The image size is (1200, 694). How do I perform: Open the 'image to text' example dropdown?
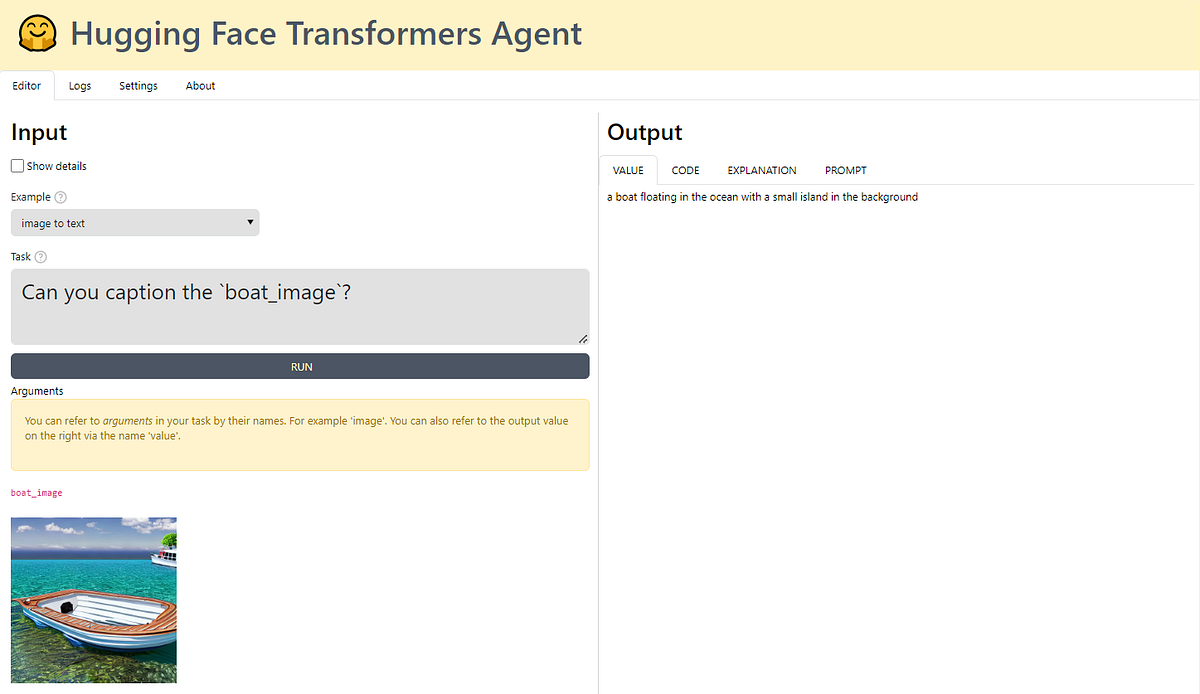pos(135,222)
